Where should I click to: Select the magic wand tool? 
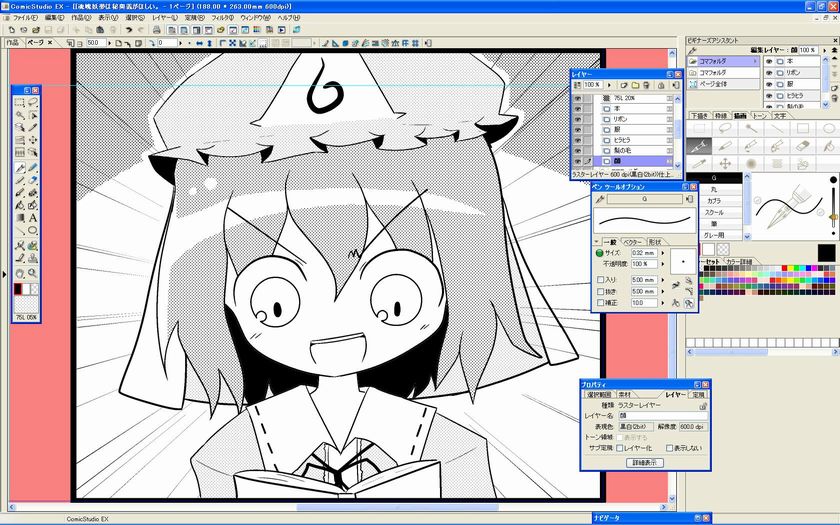click(x=20, y=115)
